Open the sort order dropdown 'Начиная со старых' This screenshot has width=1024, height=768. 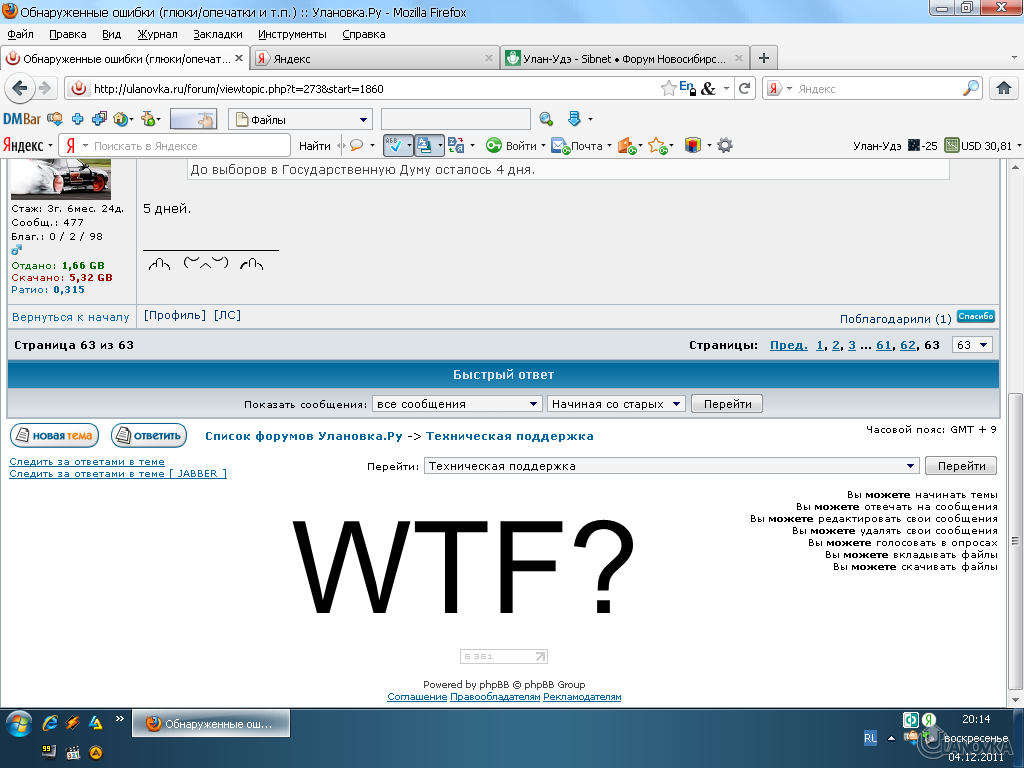click(x=615, y=403)
